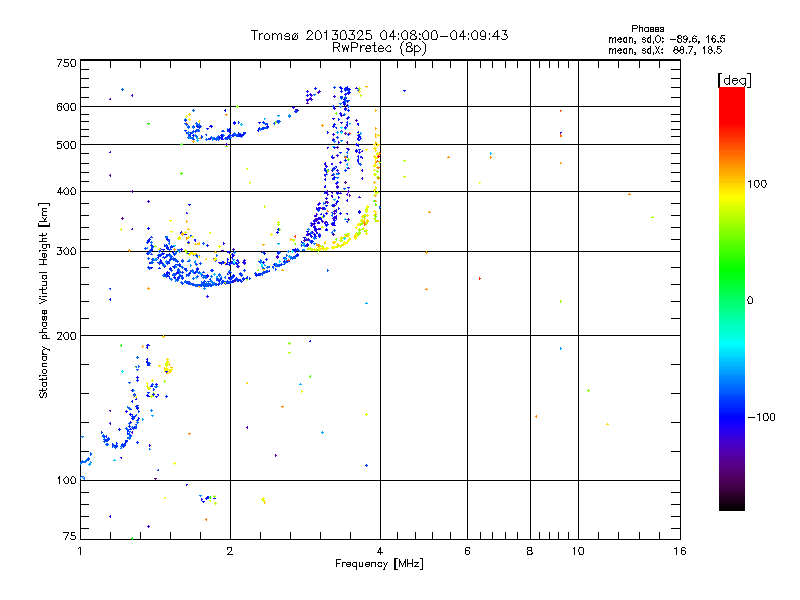Click the yellow echo cluster near 180 km
Screen dimensions: 800x600
(x=167, y=366)
